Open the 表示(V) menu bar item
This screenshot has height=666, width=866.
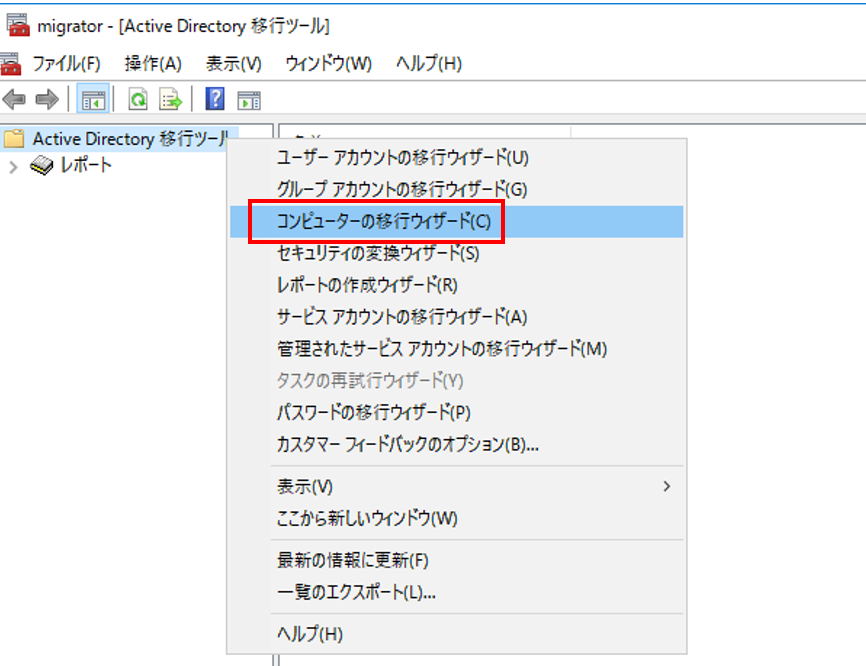(x=234, y=64)
